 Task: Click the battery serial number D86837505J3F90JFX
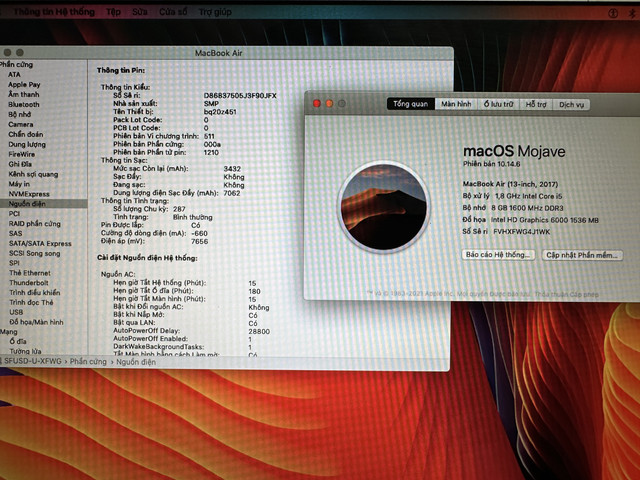[x=240, y=96]
